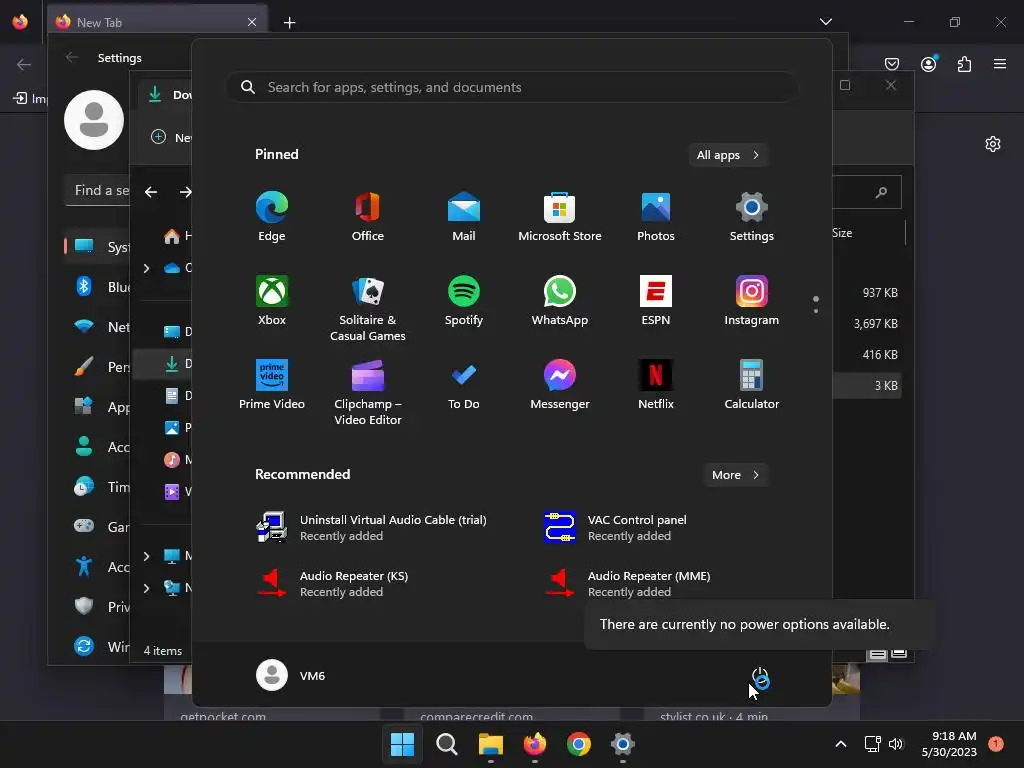The width and height of the screenshot is (1024, 768).
Task: Close the New Tab tab in Firefox
Action: [252, 22]
